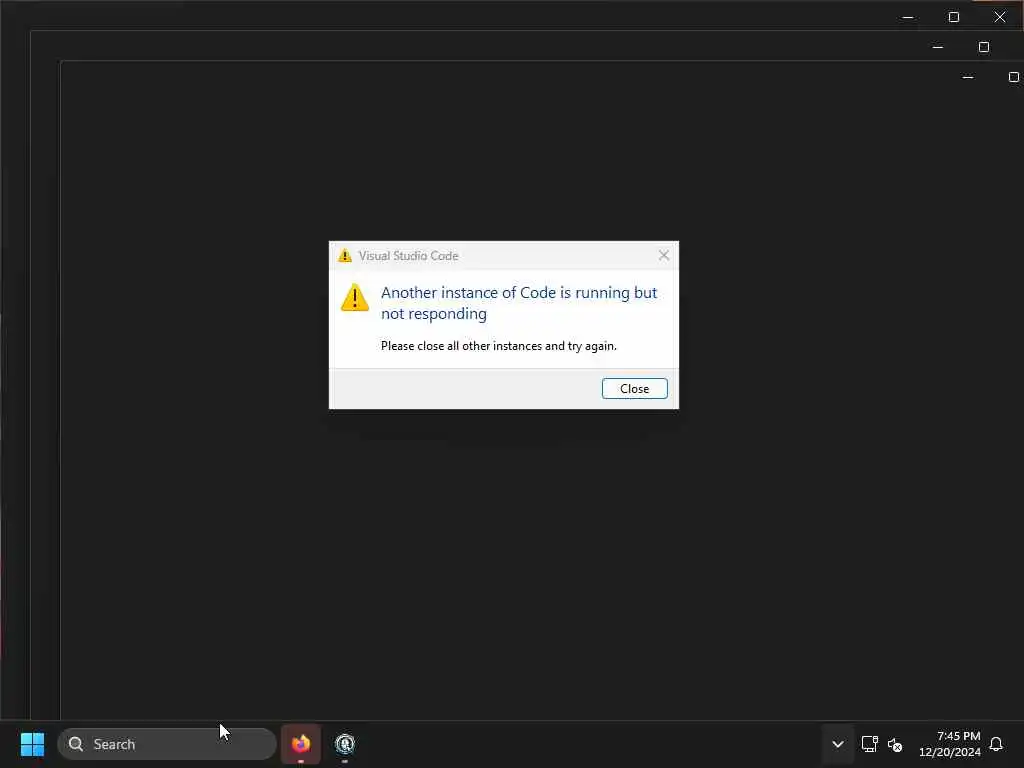Dismiss the dialog with the title bar X
This screenshot has width=1024, height=768.
point(664,255)
